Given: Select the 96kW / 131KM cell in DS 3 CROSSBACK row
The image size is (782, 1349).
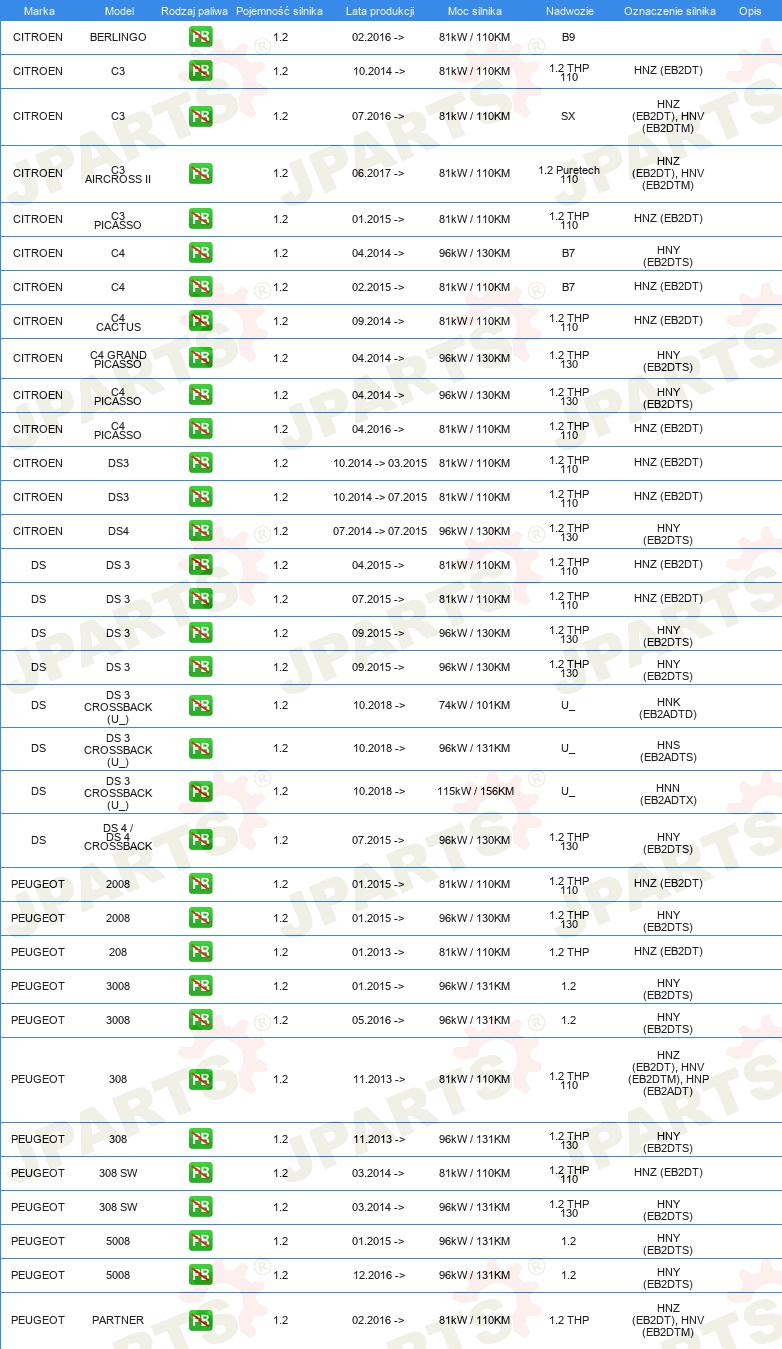Looking at the screenshot, I should pyautogui.click(x=474, y=749).
